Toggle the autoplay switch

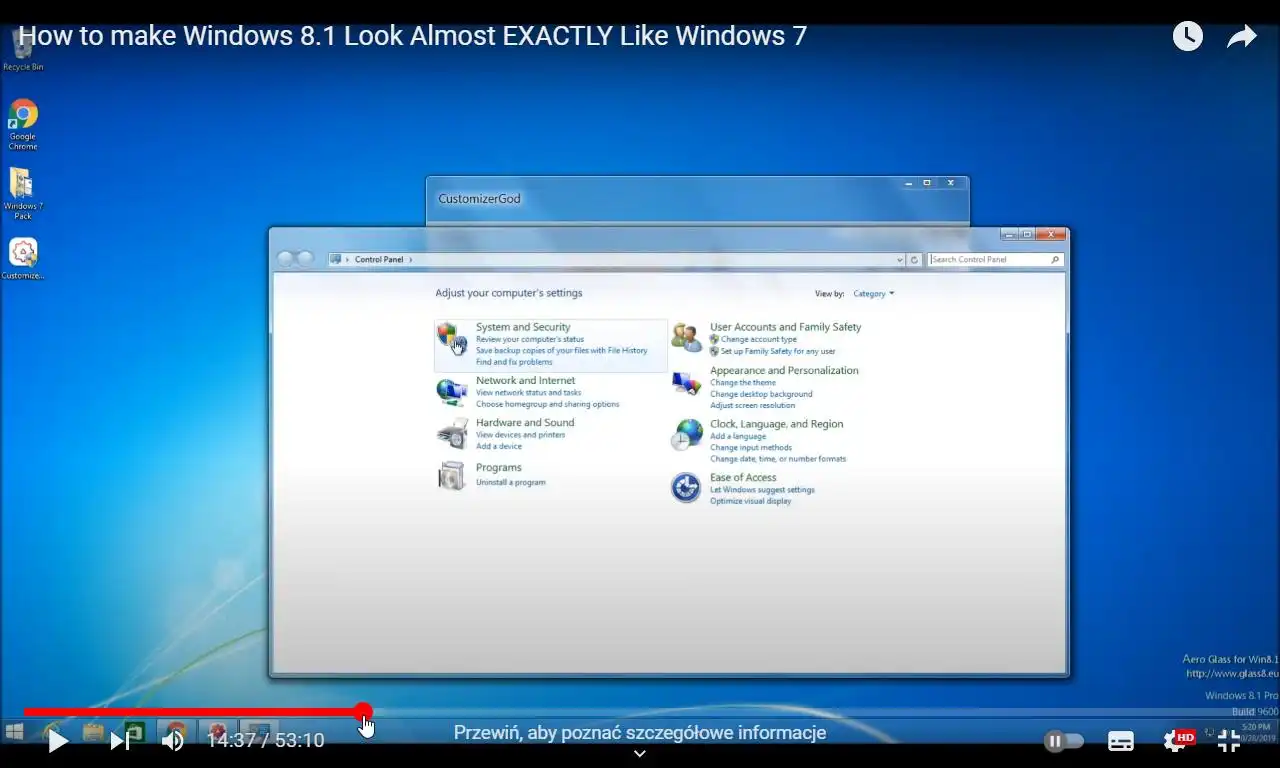1063,741
